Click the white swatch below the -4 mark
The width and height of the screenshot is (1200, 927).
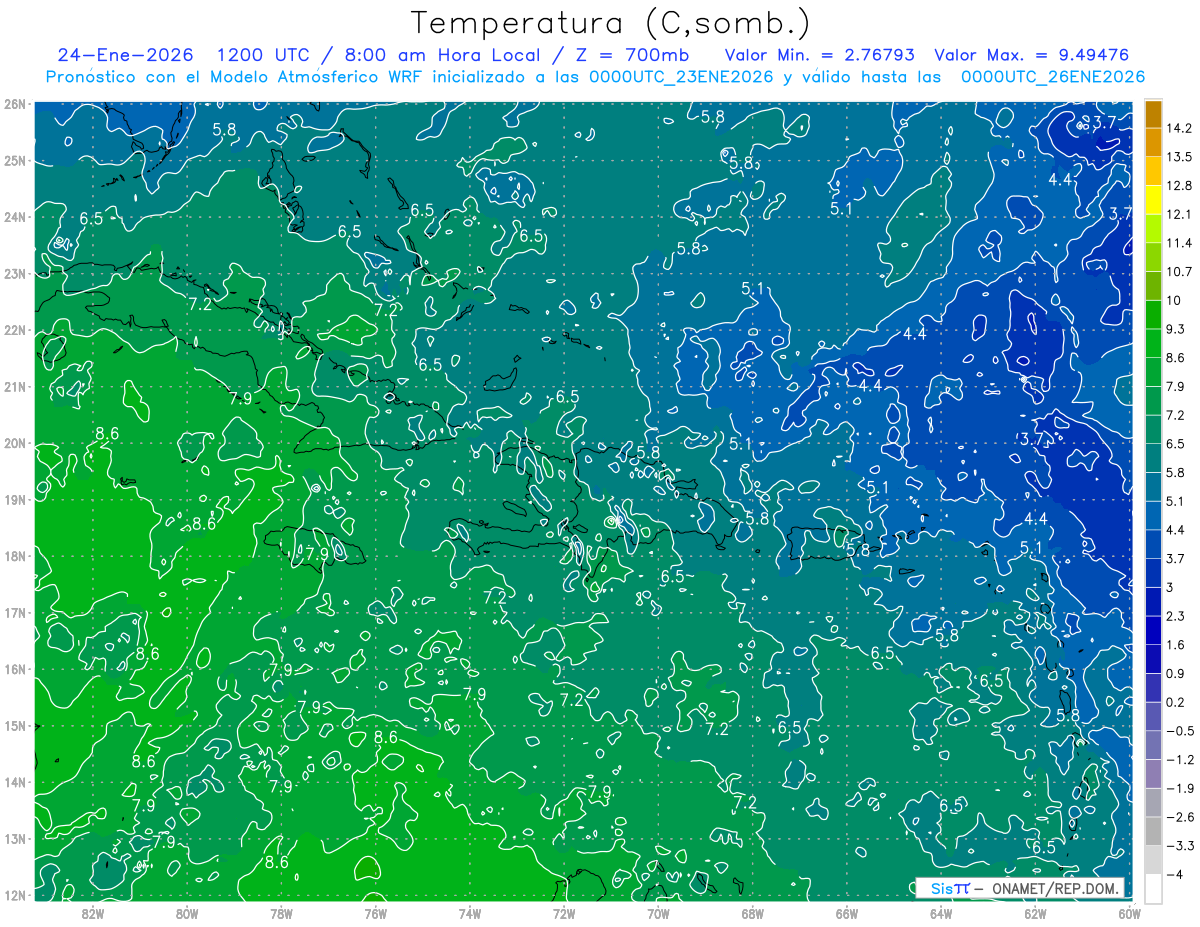click(x=1153, y=888)
